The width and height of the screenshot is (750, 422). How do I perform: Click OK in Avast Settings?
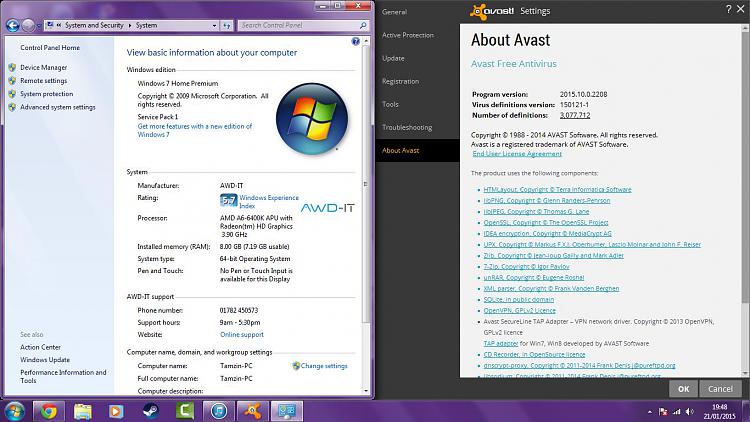coord(684,389)
